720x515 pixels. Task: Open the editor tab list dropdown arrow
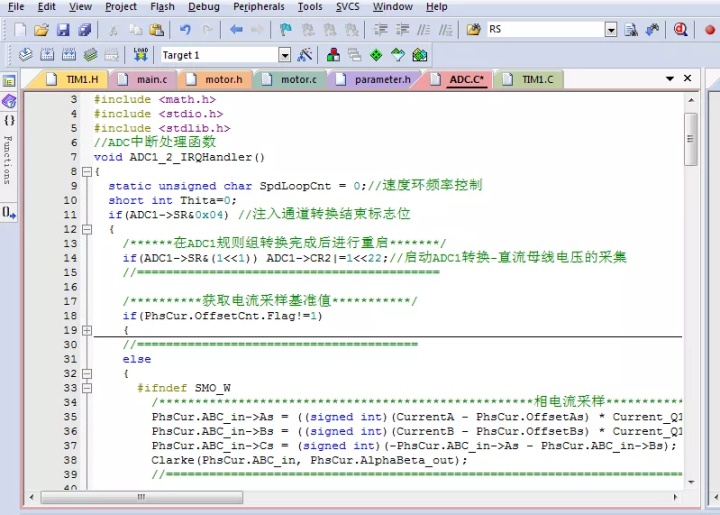click(x=670, y=78)
